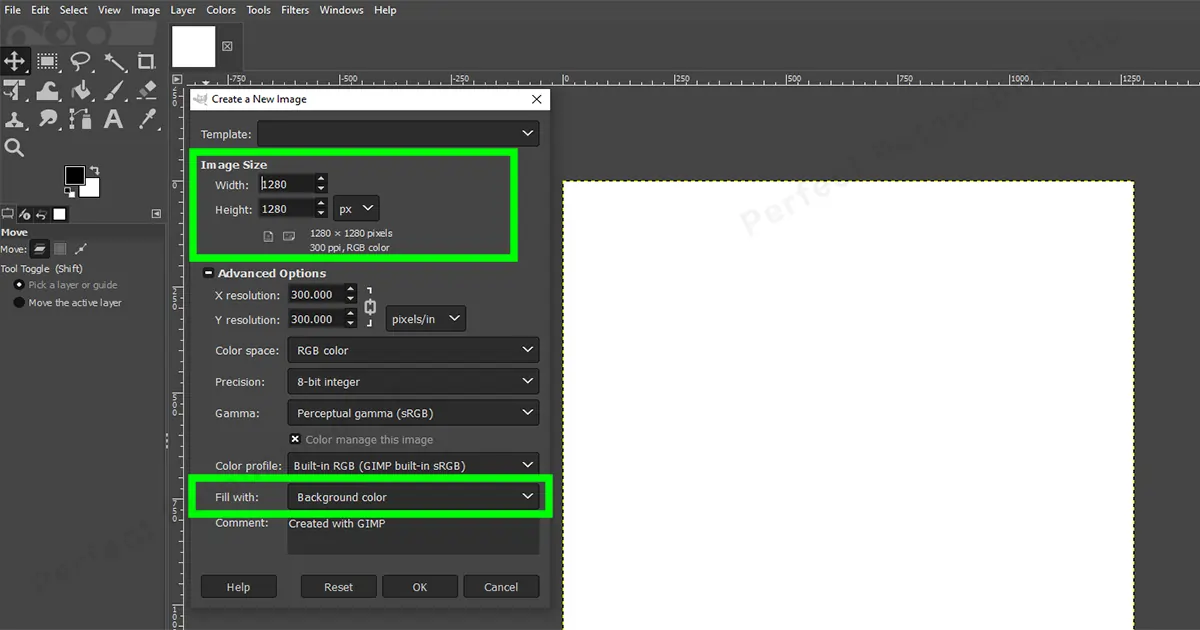The width and height of the screenshot is (1200, 630).
Task: Open the Template dropdown
Action: [397, 133]
